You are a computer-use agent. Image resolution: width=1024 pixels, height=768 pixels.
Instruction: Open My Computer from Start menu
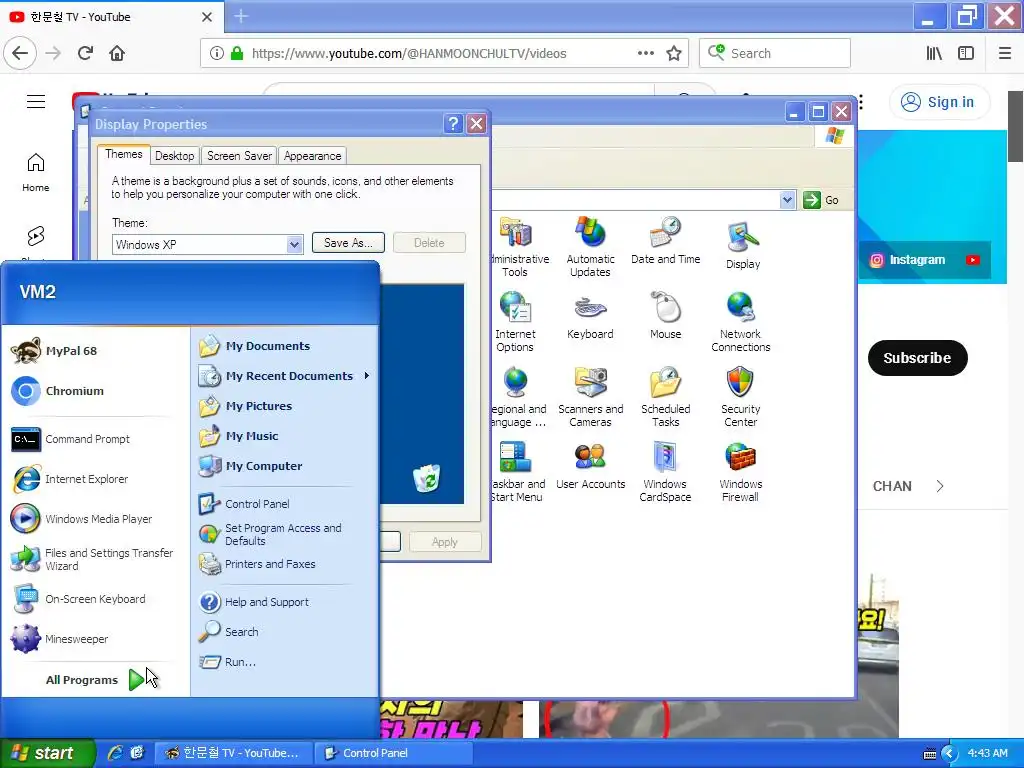pyautogui.click(x=251, y=466)
